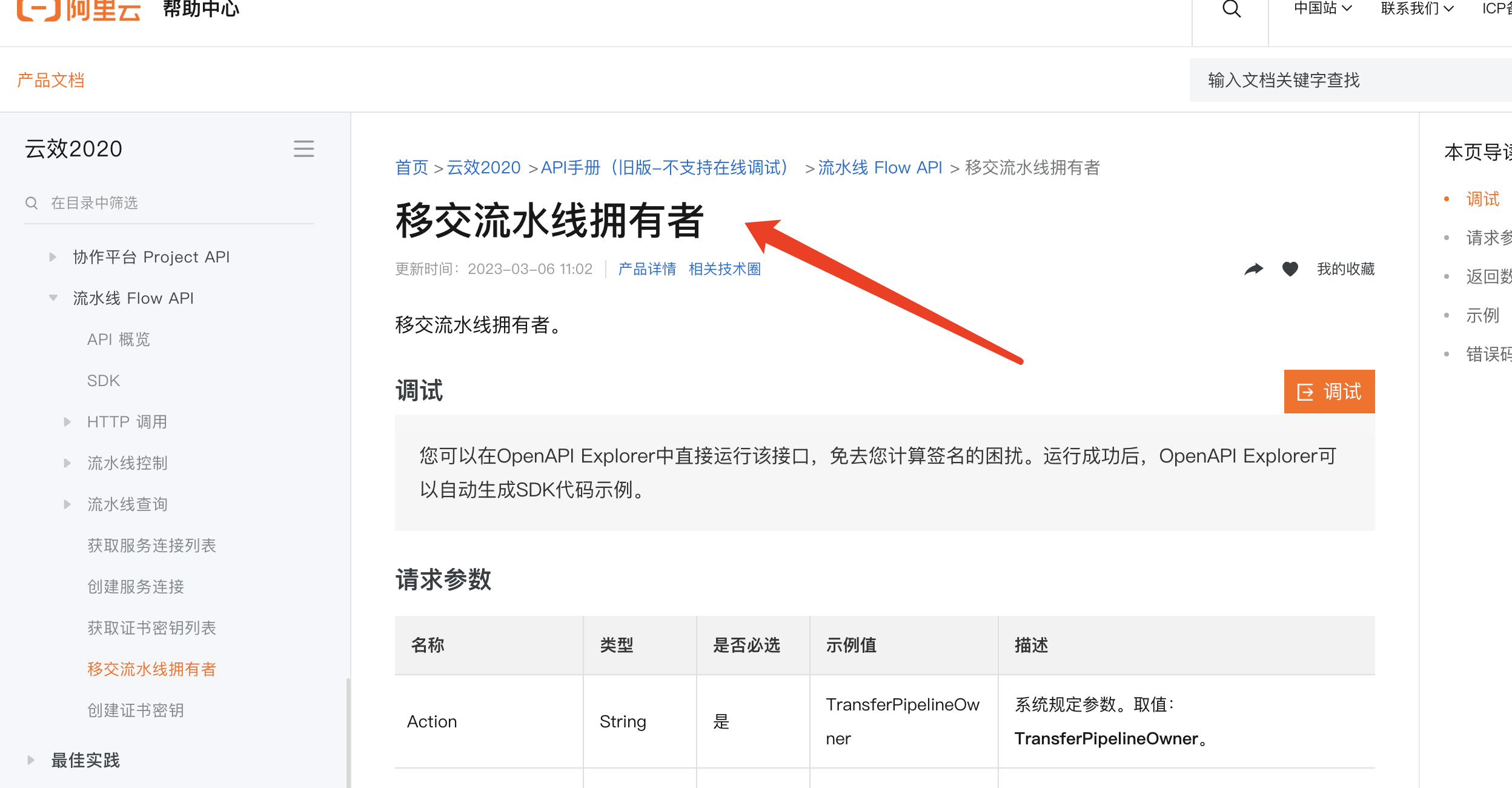Screen dimensions: 1512x788
Task: Click the directory filter search icon
Action: 31,203
